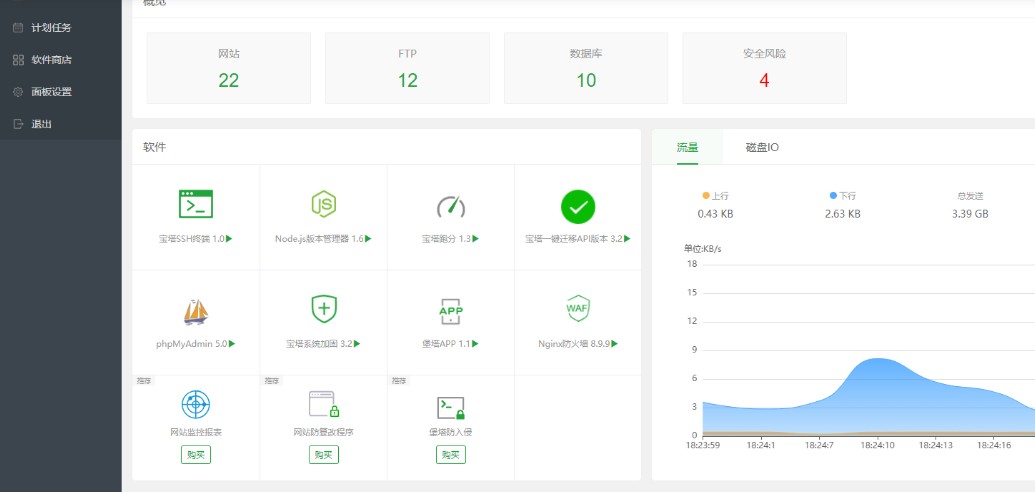Click the 网站防篡改程序 icon
Image resolution: width=1035 pixels, height=492 pixels.
(323, 405)
